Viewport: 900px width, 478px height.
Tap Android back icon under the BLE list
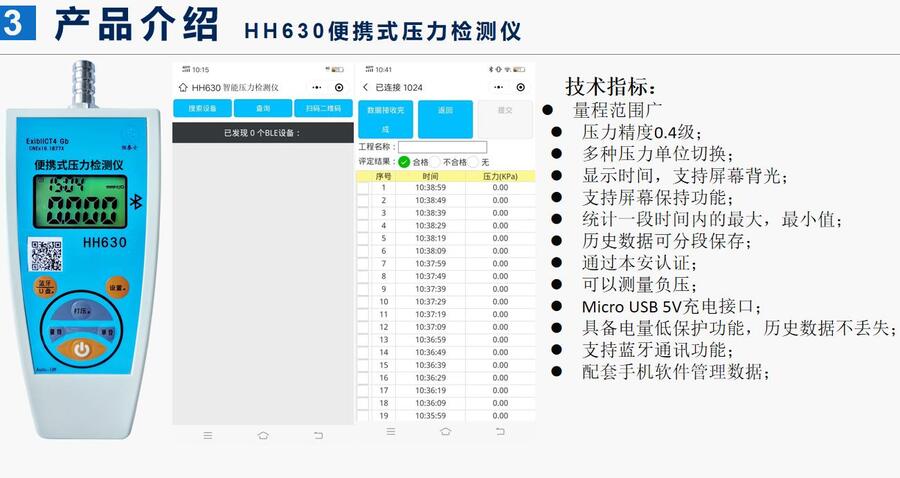pyautogui.click(x=318, y=435)
